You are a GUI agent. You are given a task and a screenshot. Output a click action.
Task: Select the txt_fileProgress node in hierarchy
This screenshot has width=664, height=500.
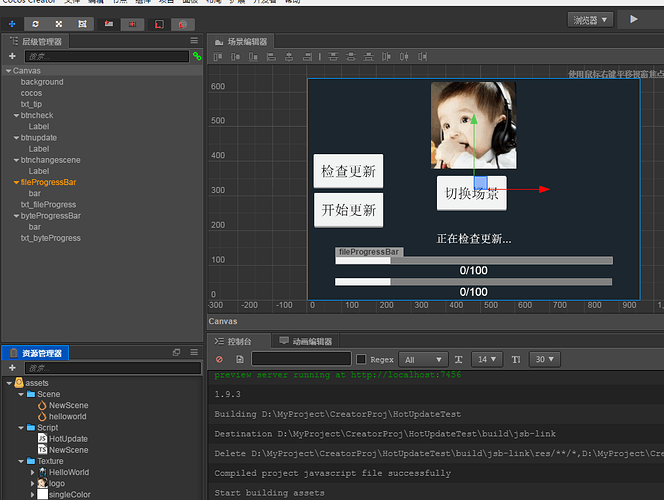click(48, 204)
